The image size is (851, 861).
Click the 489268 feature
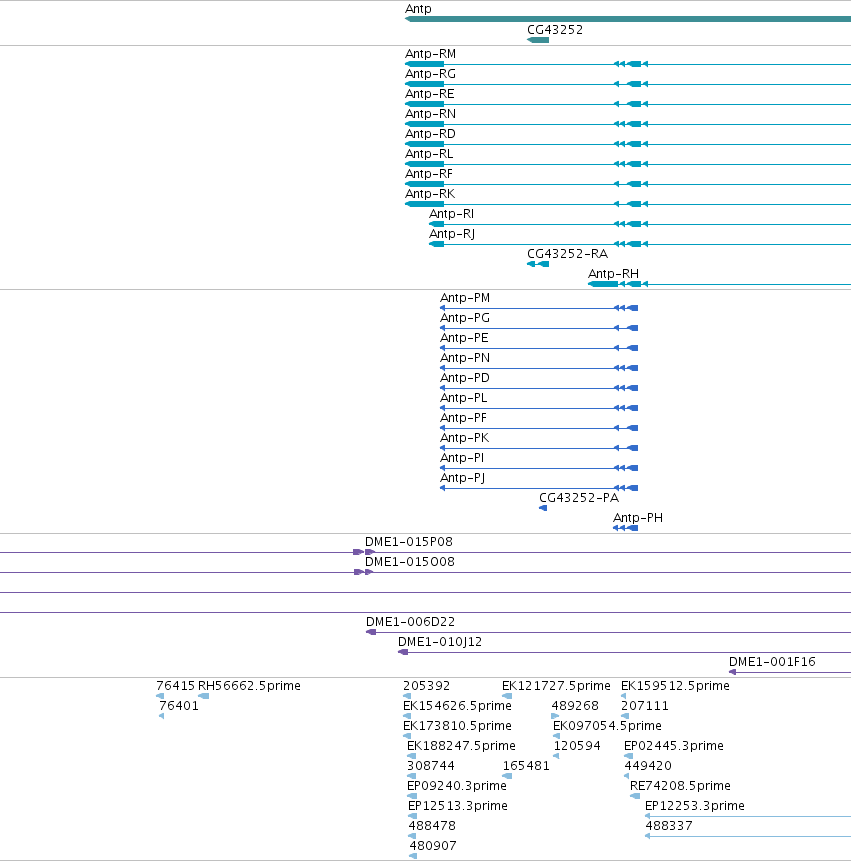point(555,716)
